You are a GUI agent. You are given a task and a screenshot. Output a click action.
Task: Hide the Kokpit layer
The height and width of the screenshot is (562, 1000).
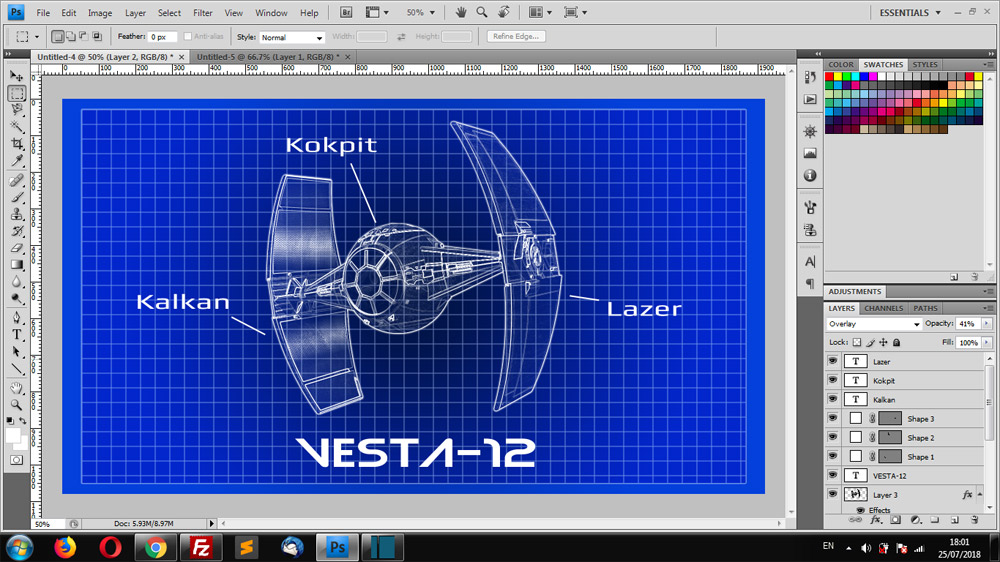tap(832, 380)
